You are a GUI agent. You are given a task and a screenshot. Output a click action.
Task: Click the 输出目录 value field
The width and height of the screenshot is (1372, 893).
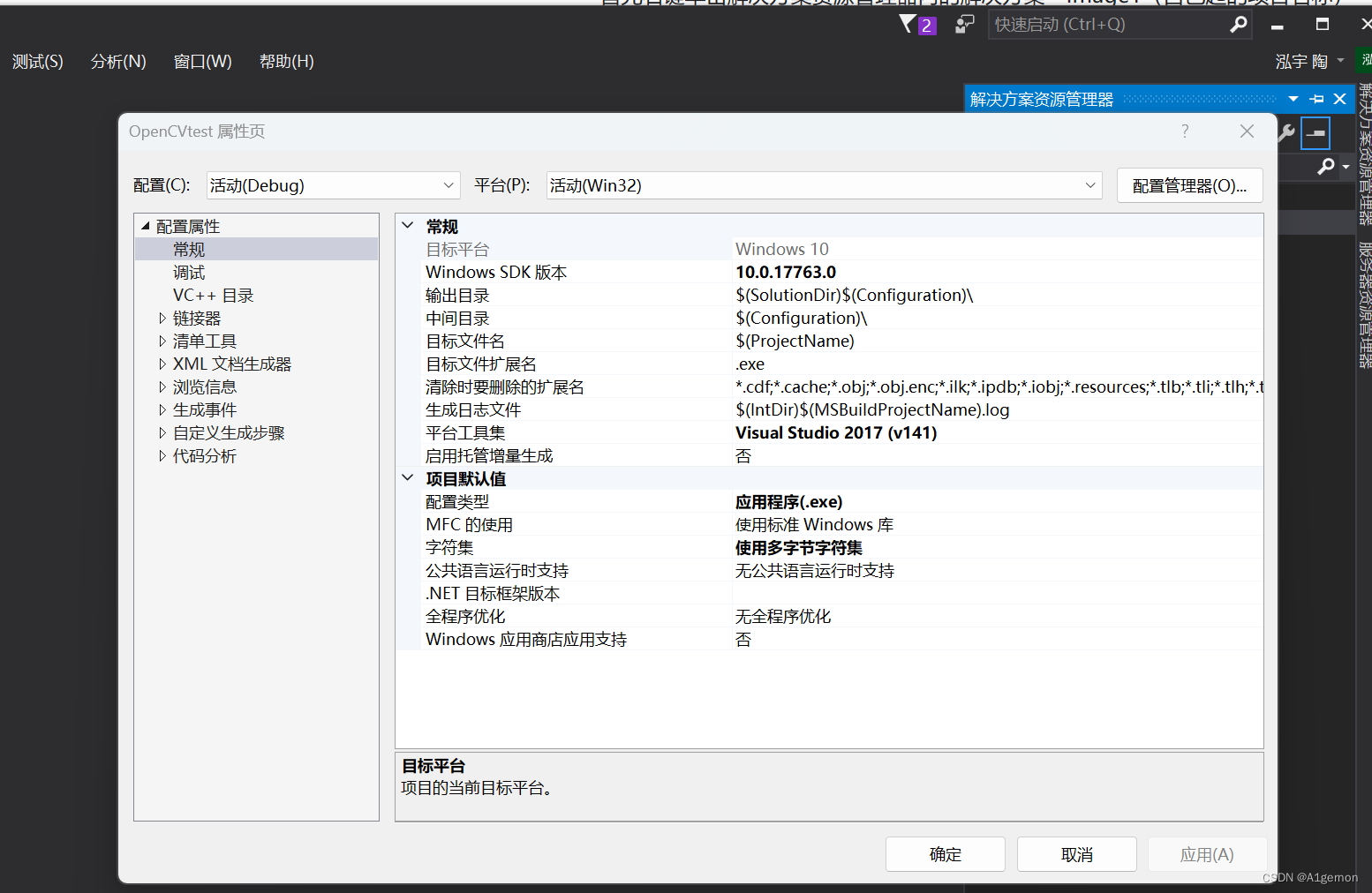pyautogui.click(x=998, y=295)
